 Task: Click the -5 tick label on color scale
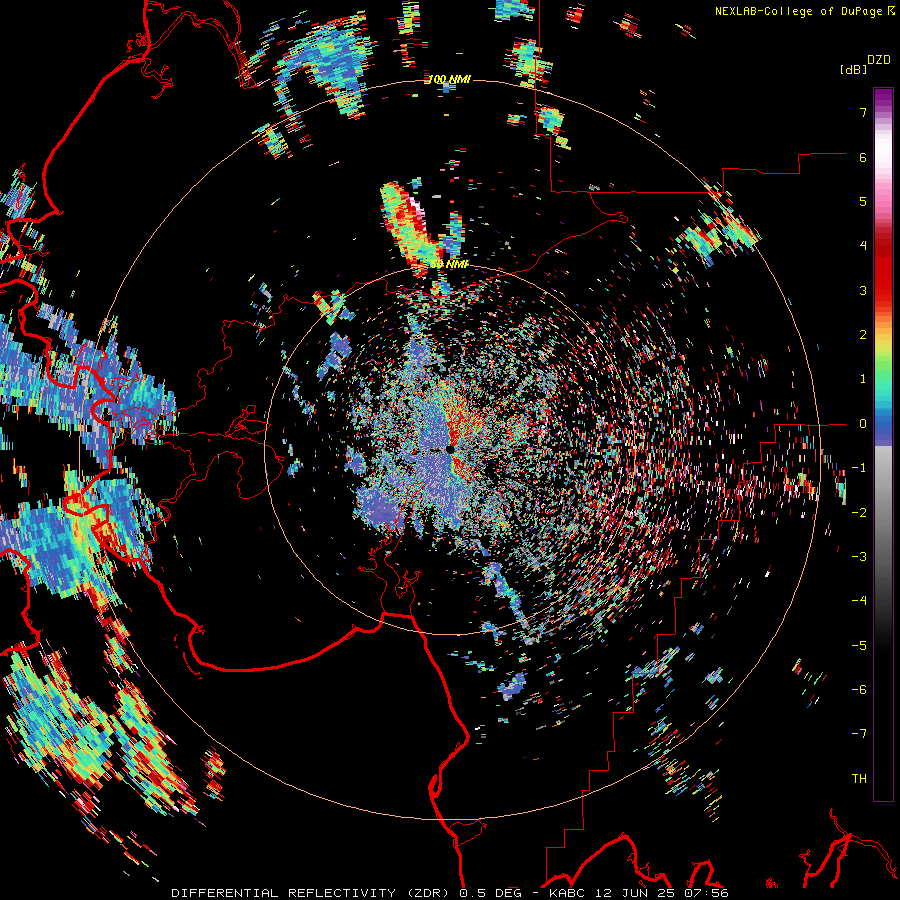click(859, 646)
